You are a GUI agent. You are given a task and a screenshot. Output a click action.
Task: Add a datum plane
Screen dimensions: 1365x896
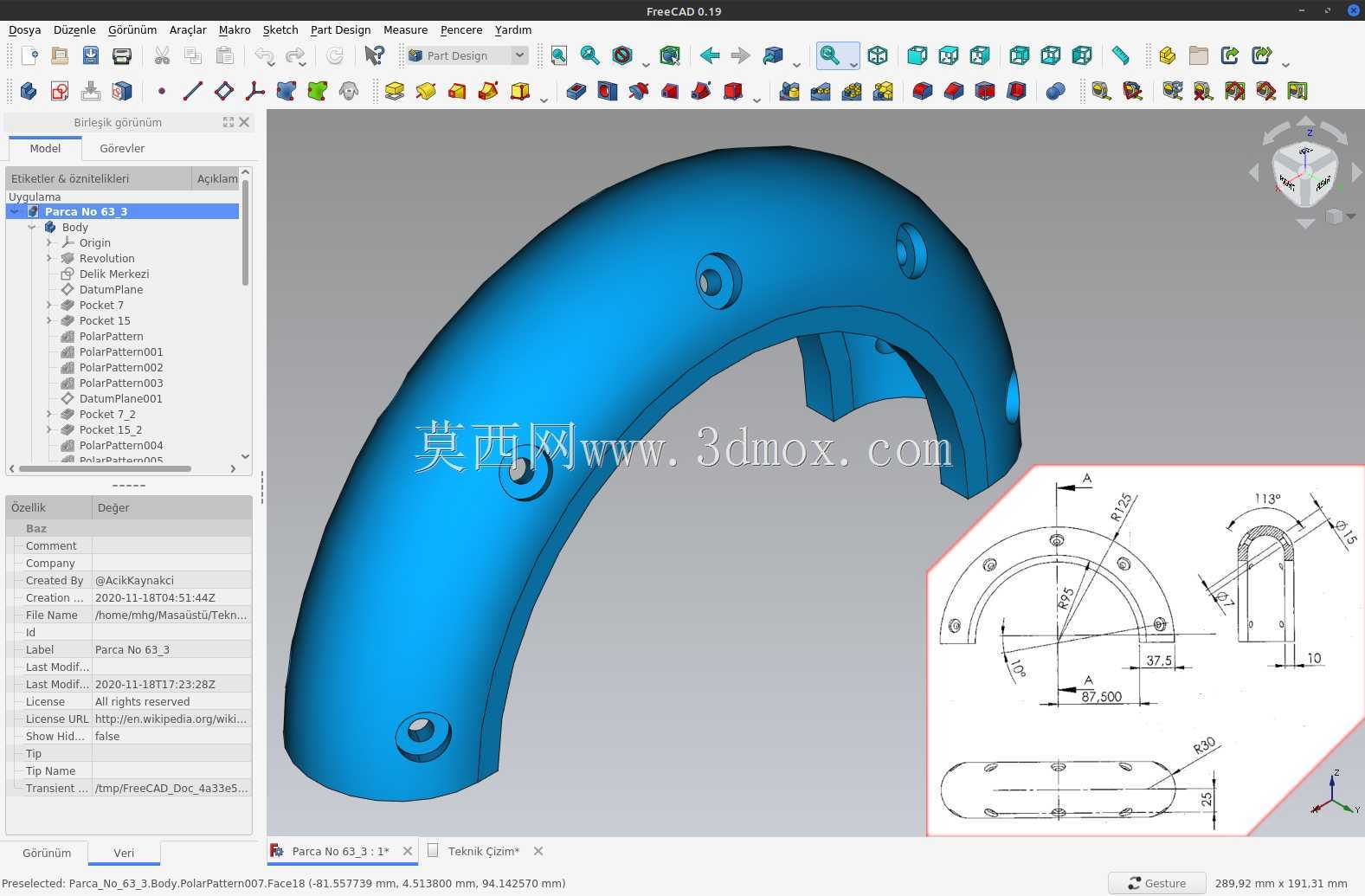coord(224,91)
